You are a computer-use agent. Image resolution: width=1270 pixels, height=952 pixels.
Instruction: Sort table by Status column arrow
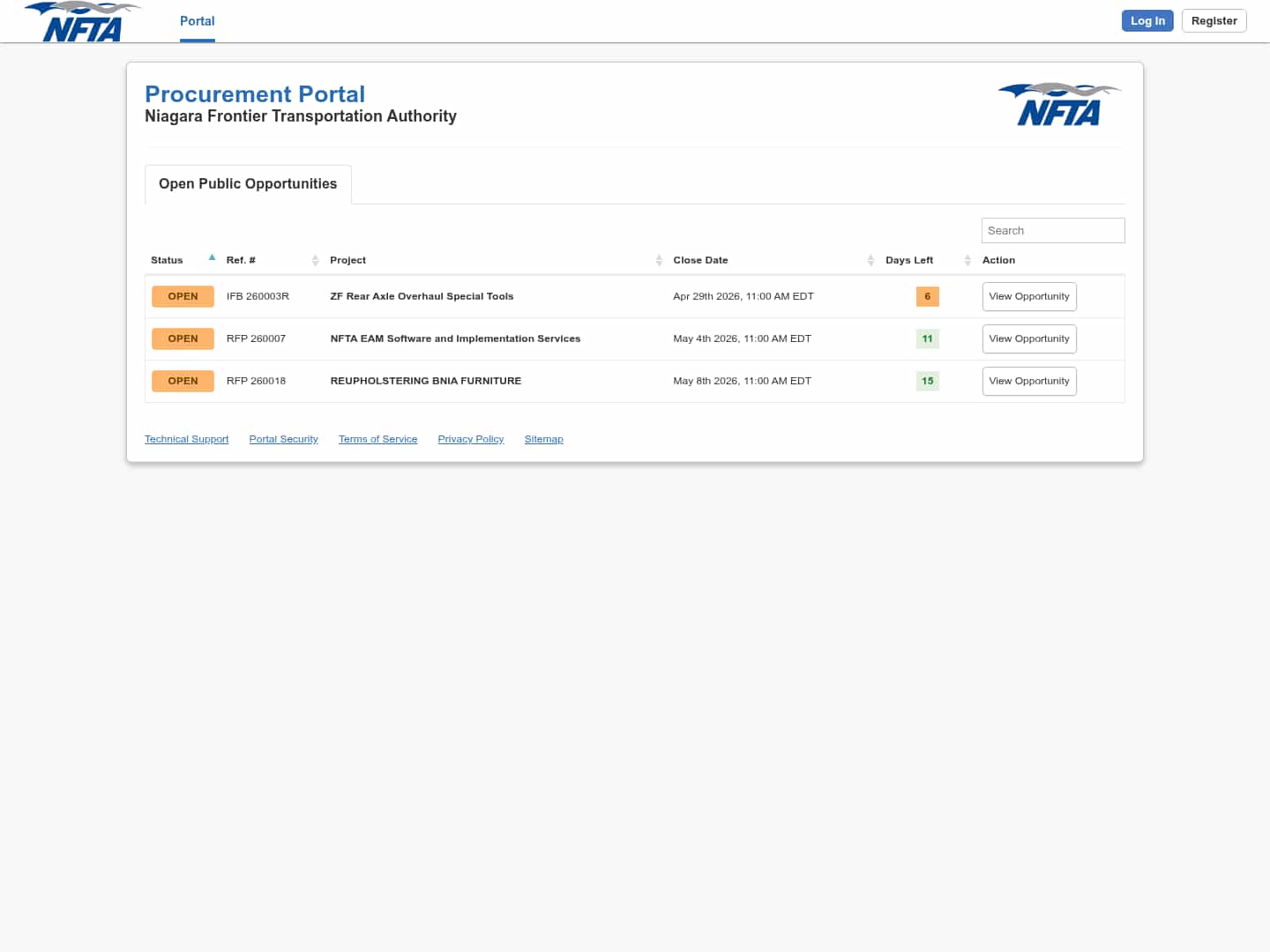(212, 258)
